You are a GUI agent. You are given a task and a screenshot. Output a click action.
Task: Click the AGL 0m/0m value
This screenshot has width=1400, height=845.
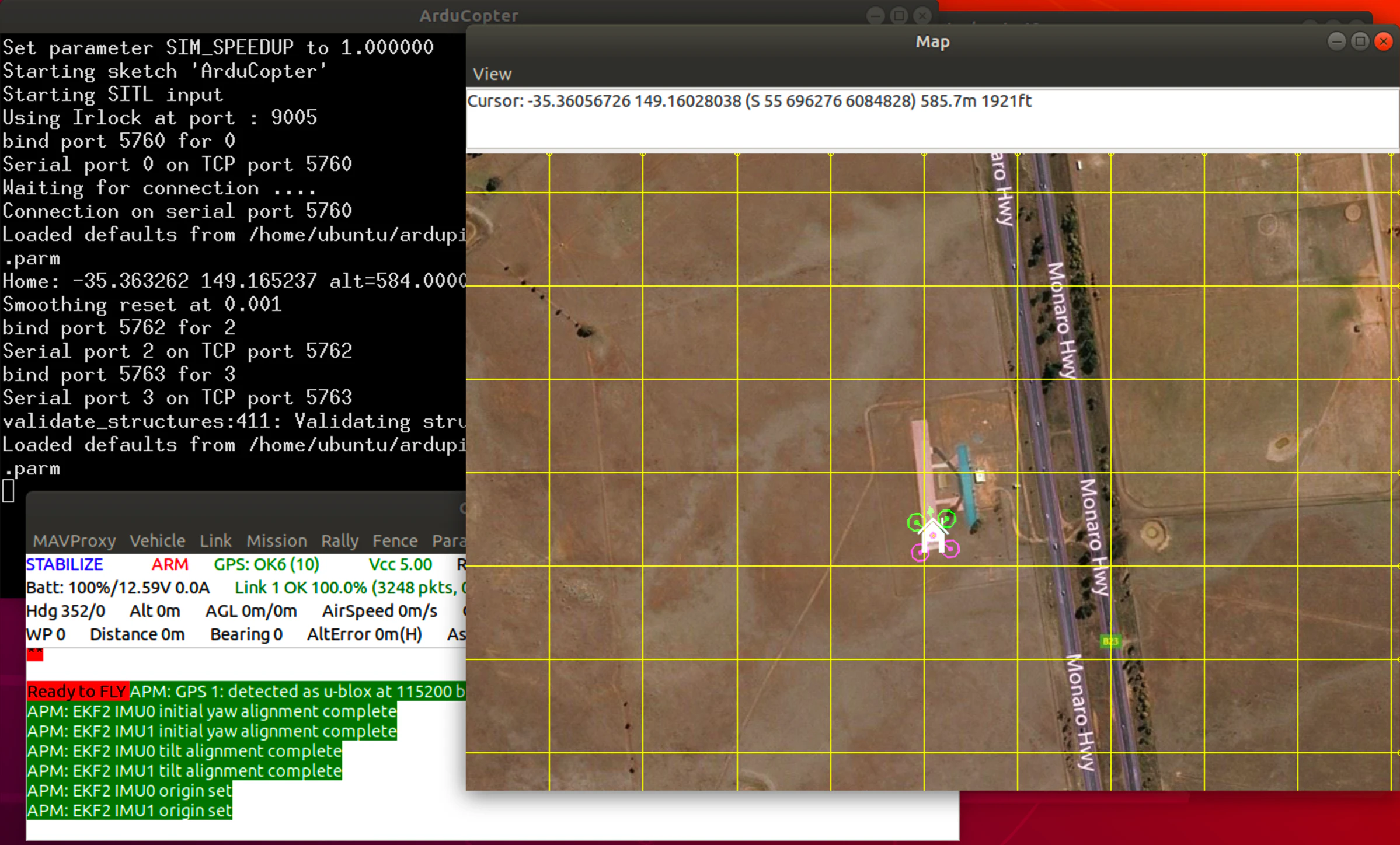click(x=251, y=611)
